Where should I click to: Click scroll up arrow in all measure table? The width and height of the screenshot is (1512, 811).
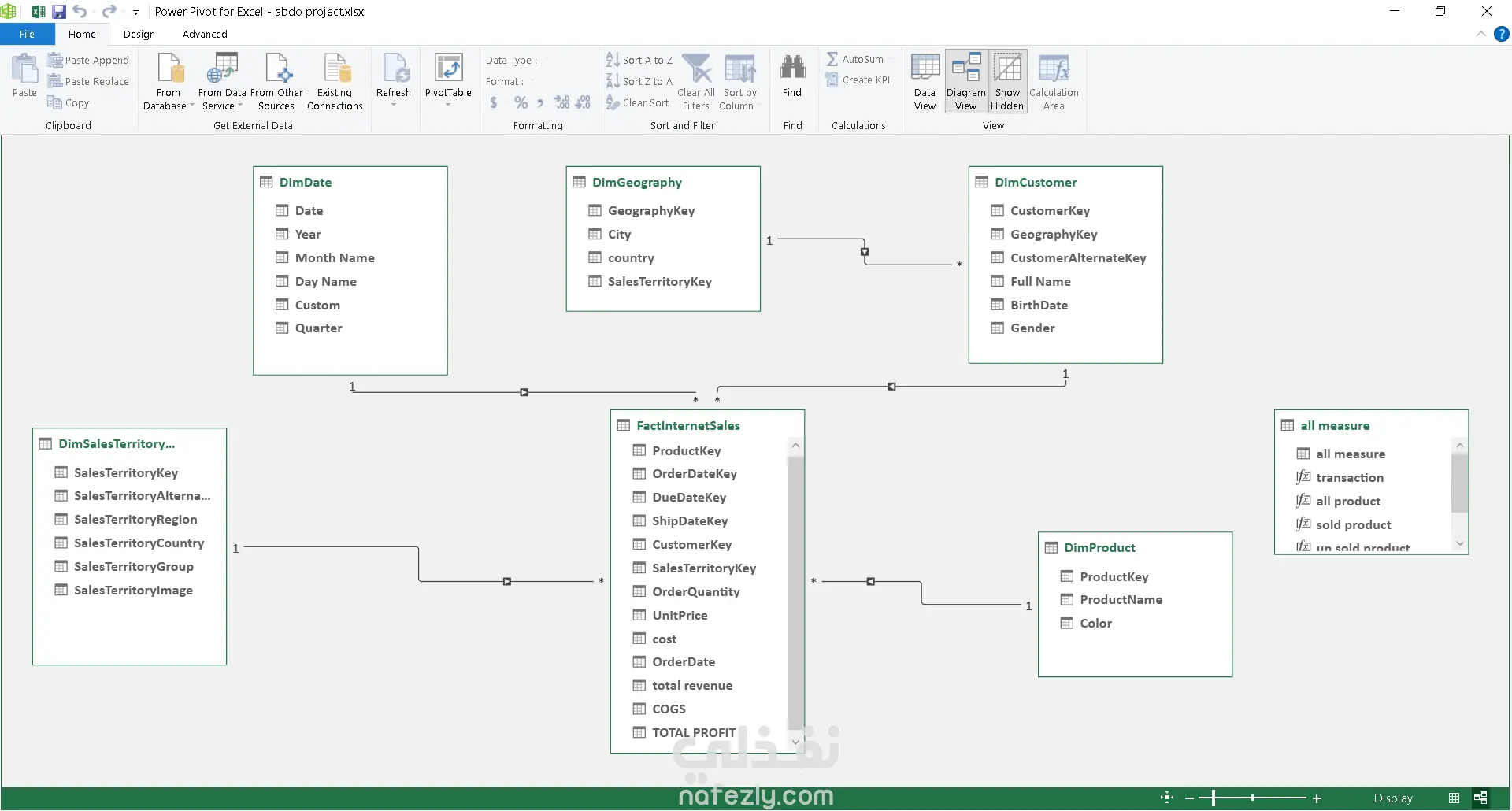tap(1460, 446)
